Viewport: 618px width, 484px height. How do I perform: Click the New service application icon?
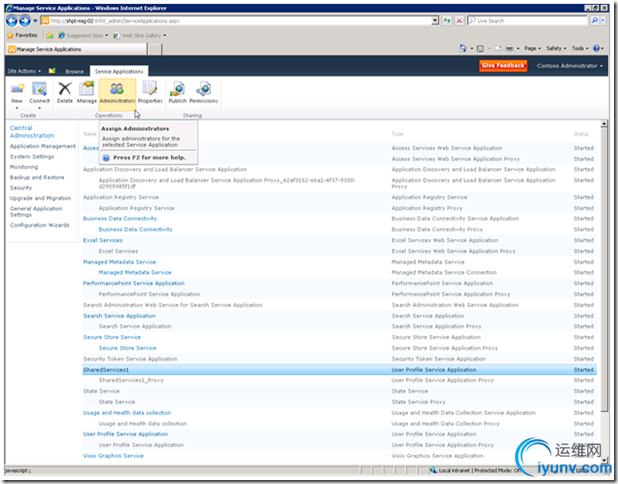click(x=17, y=93)
